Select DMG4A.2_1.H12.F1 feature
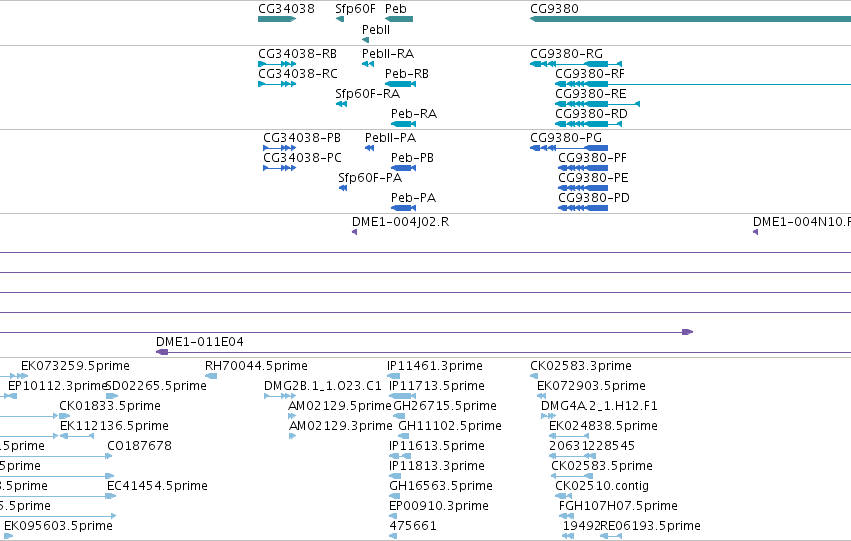Screen dimensions: 851x541 548,416
